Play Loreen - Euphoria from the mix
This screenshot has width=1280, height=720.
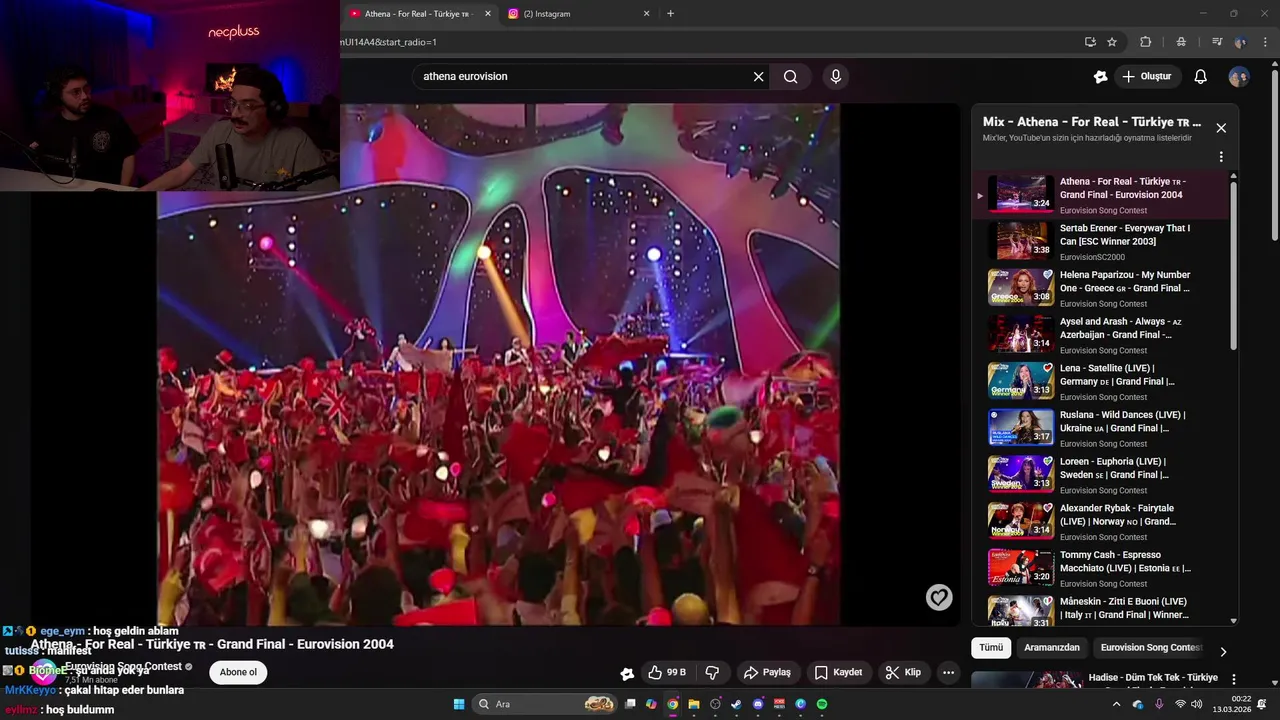coord(1100,475)
